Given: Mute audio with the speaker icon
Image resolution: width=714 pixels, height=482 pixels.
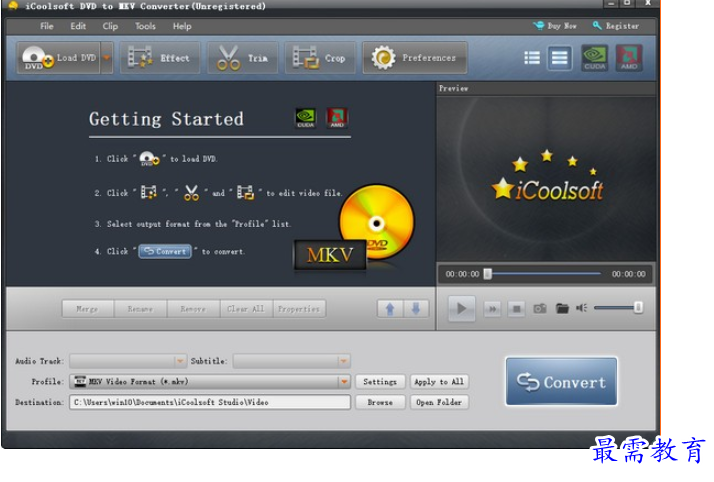Looking at the screenshot, I should pos(581,308).
